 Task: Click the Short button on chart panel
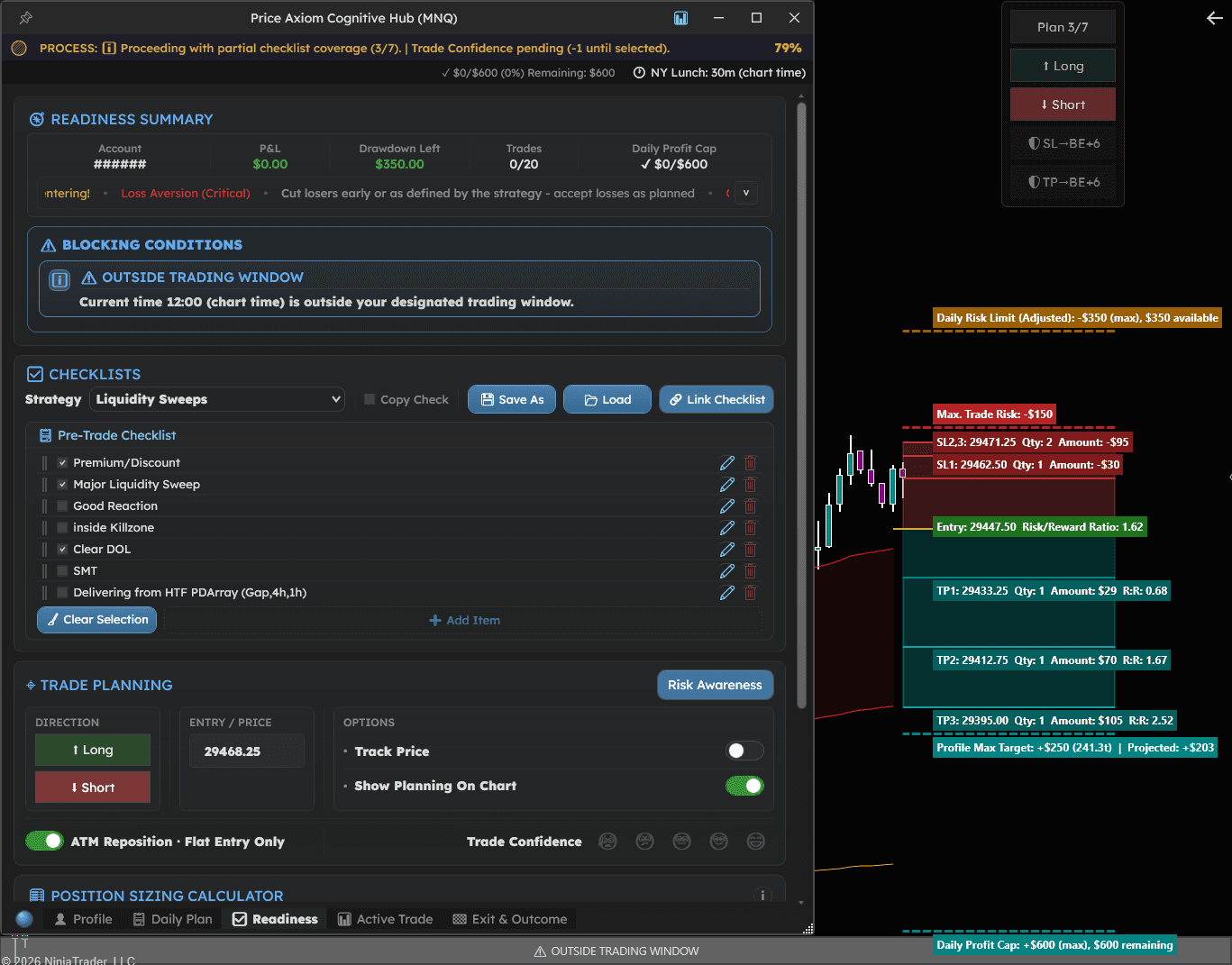coord(1063,105)
